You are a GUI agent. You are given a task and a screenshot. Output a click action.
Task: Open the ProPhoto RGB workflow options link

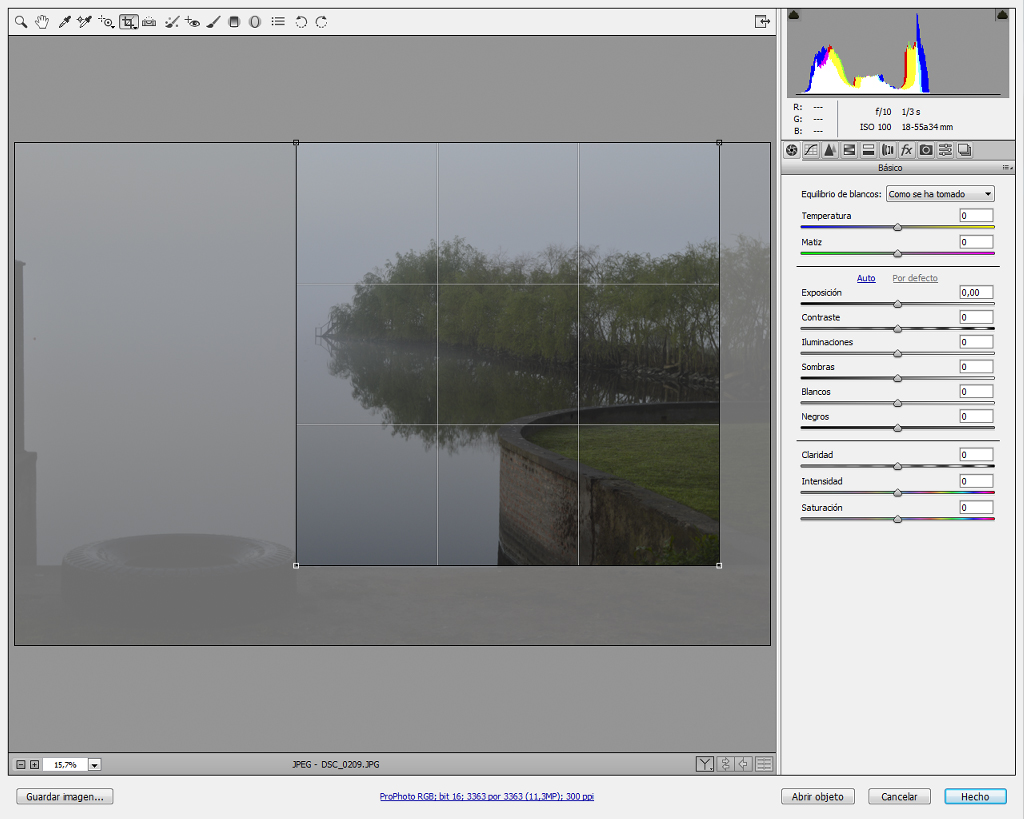tap(487, 797)
